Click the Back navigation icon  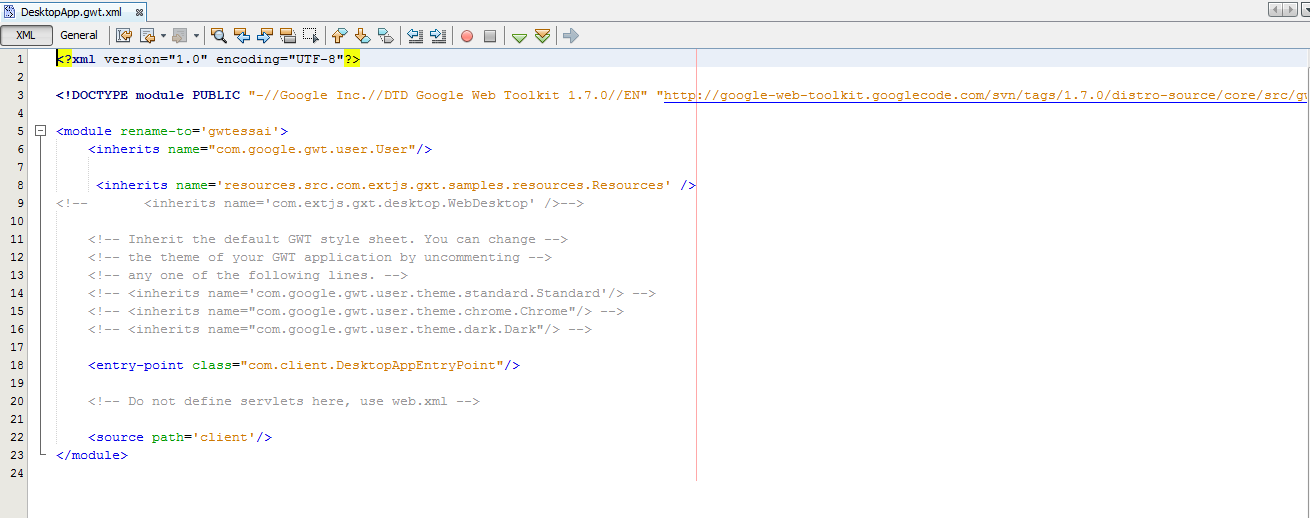pos(147,36)
